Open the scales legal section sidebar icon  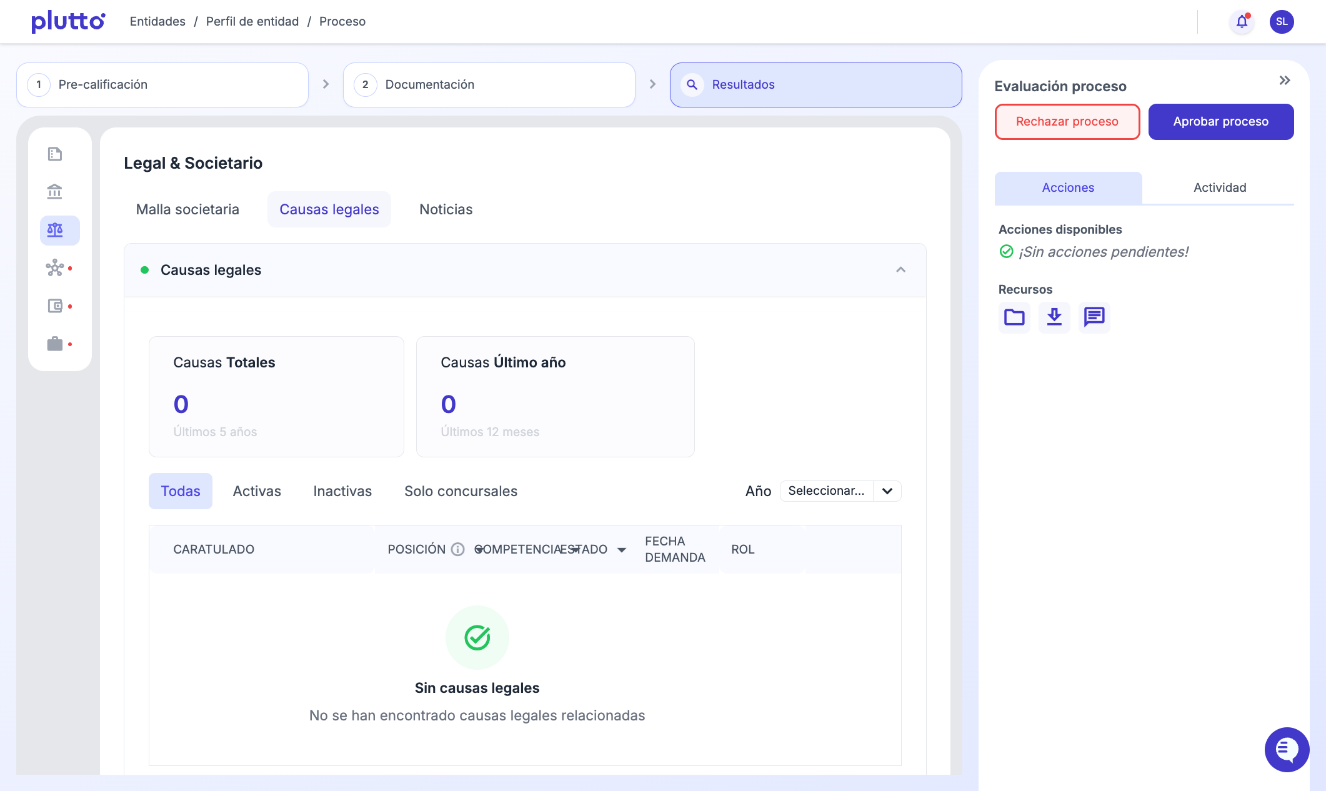55,230
